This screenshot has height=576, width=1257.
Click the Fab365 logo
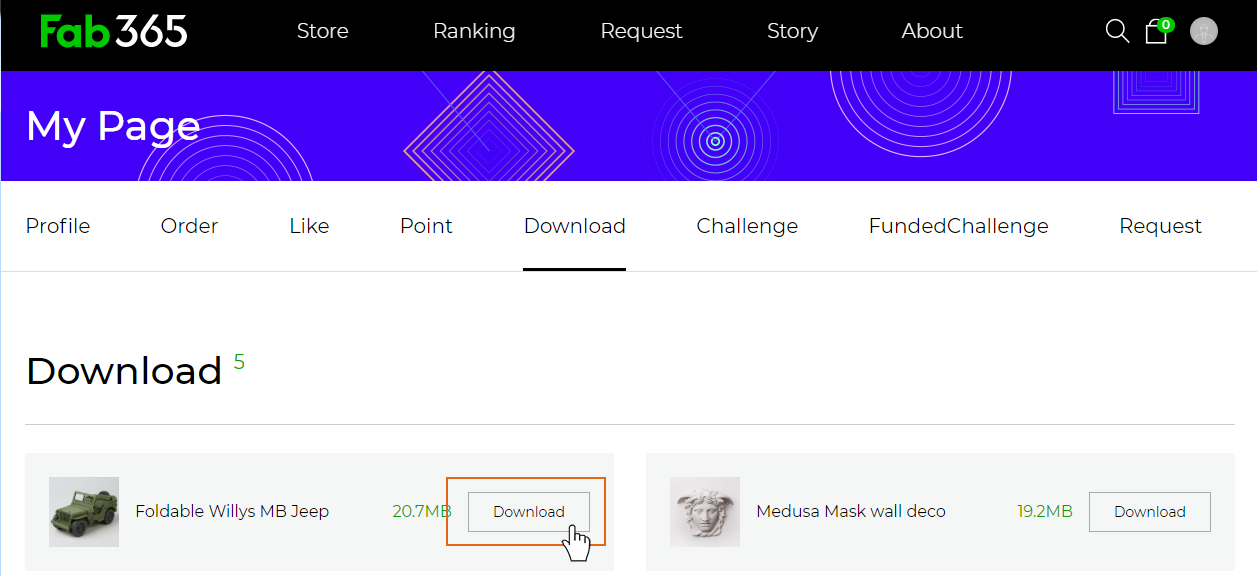[x=113, y=31]
